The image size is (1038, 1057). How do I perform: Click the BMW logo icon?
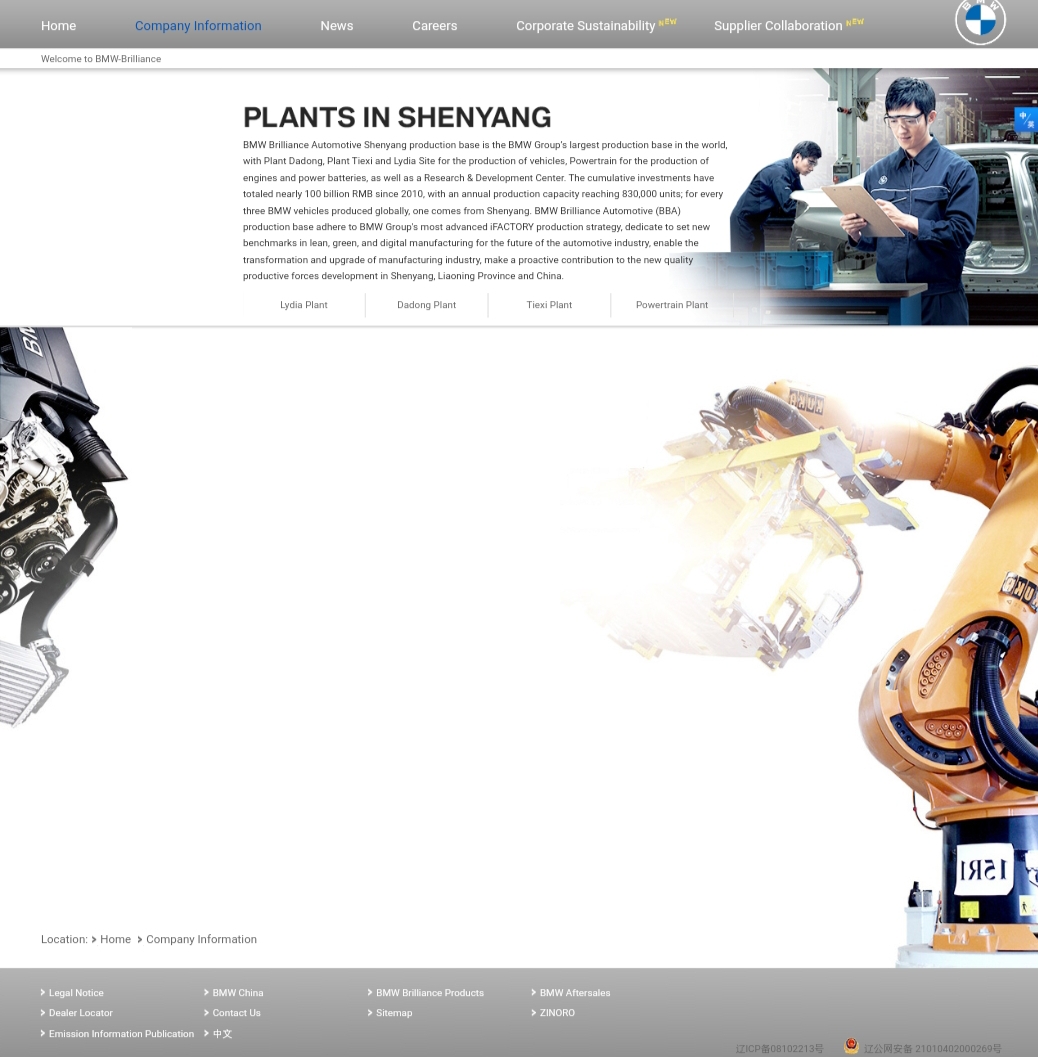980,20
